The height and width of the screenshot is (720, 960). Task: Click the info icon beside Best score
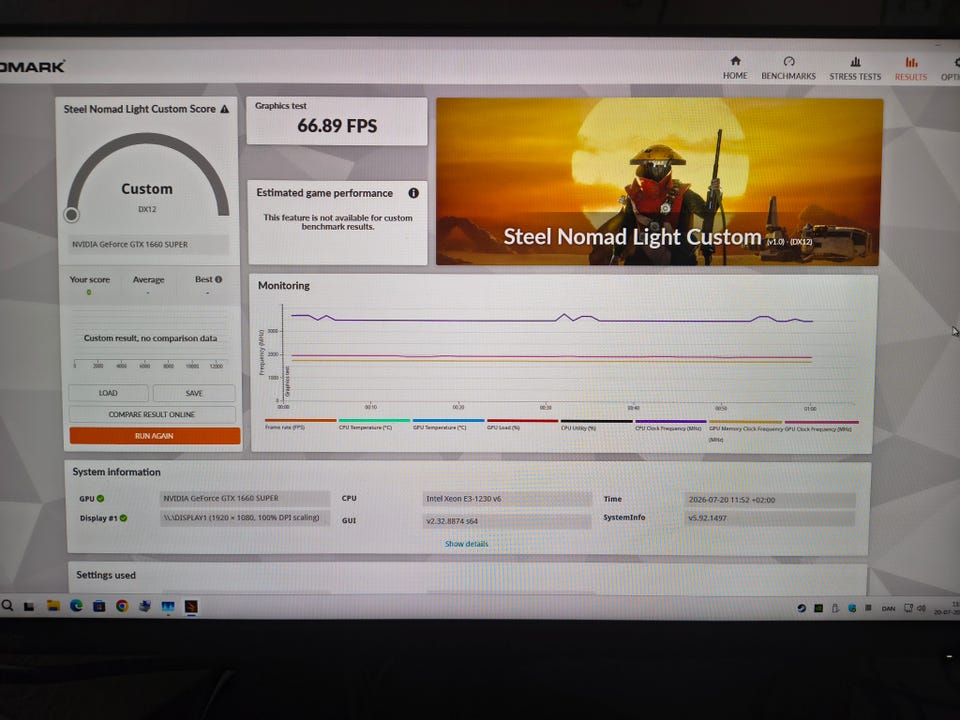pyautogui.click(x=219, y=279)
